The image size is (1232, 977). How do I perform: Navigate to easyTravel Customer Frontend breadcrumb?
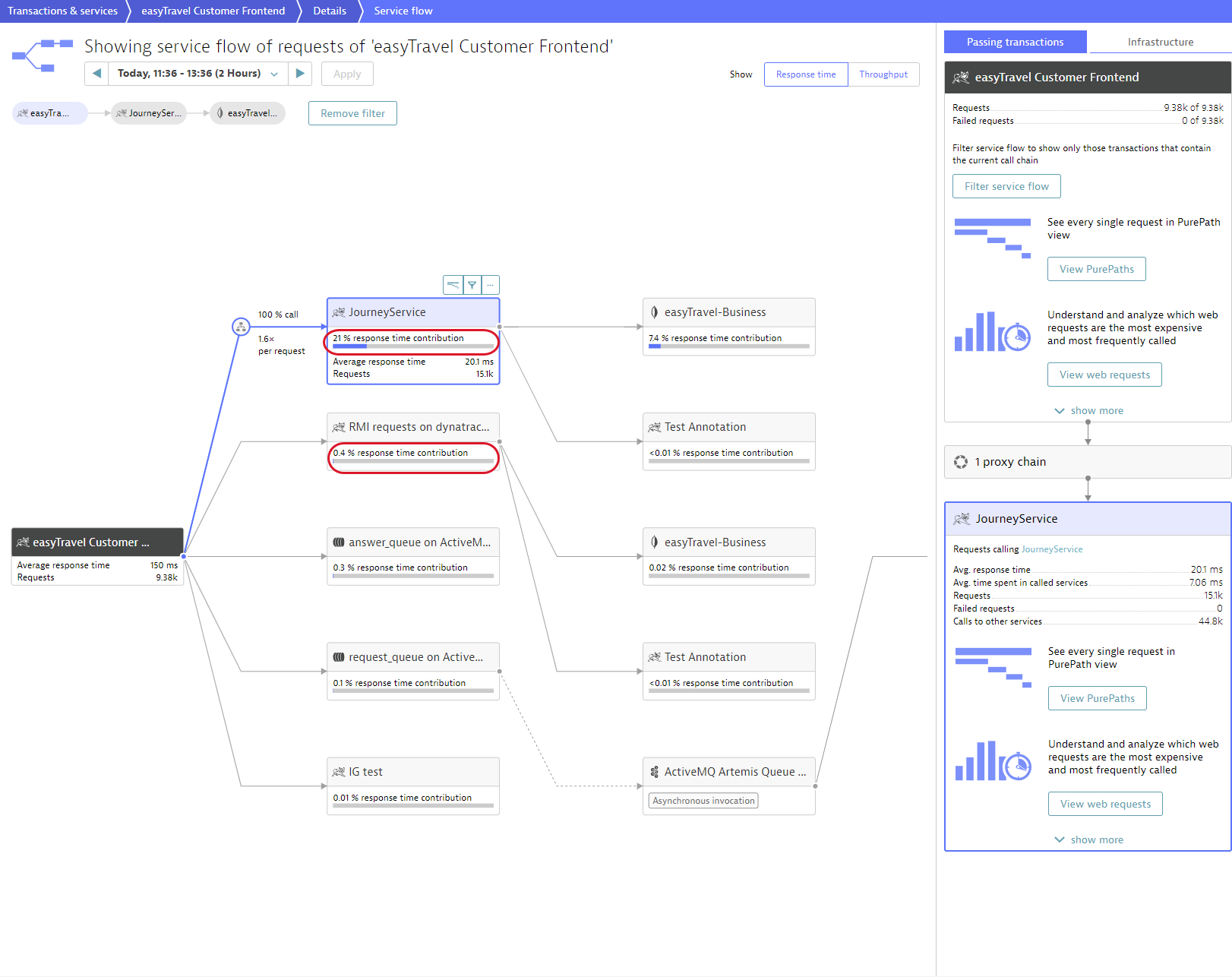click(213, 11)
